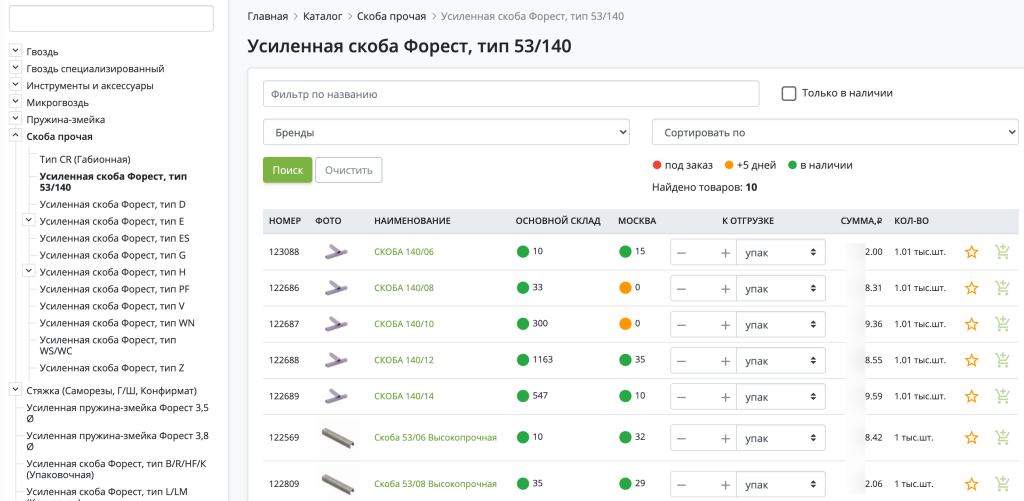Screen dimensions: 1024x501
Task: Favorite the СКОБА 140/10 item
Action: coord(971,324)
